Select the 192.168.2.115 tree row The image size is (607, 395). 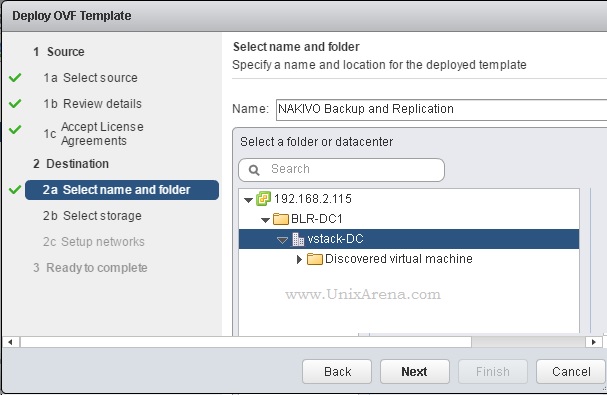coord(409,199)
